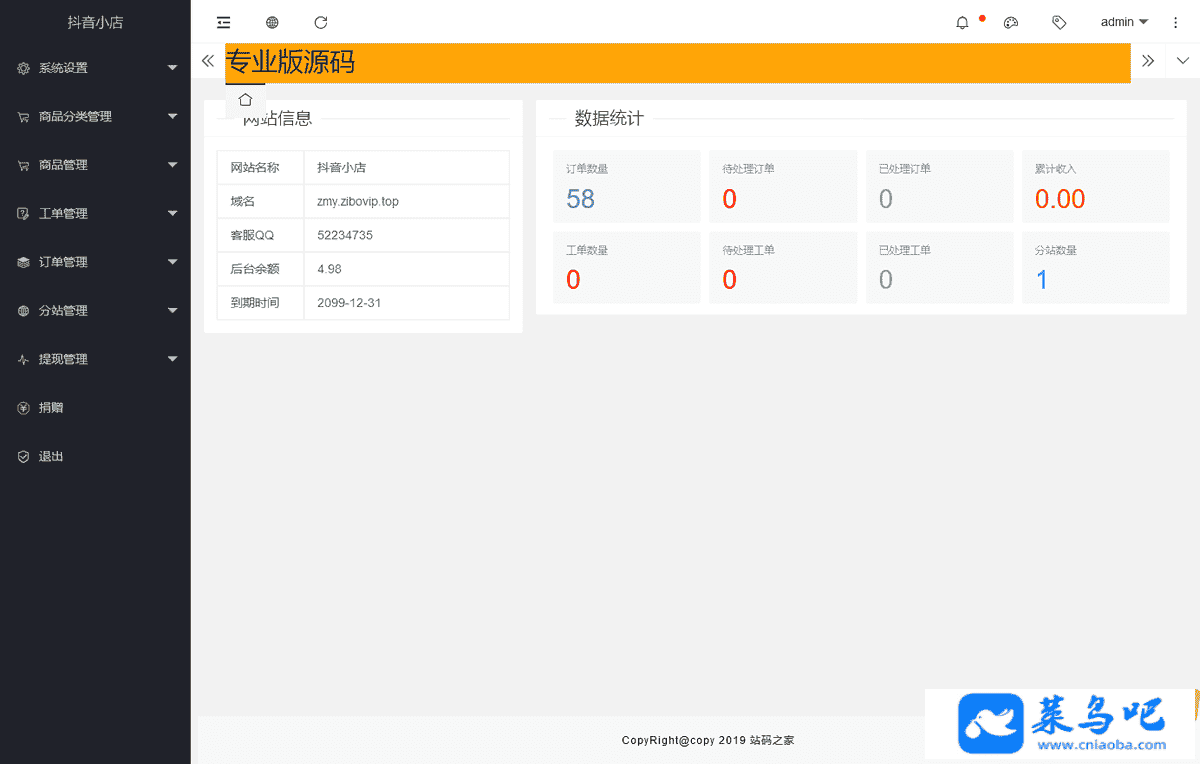Open the vertical three-dot more menu
The height and width of the screenshot is (764, 1200).
(1176, 22)
